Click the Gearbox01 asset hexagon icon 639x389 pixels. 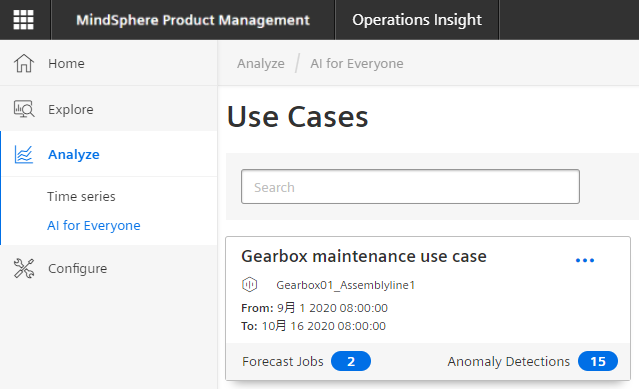tap(249, 285)
